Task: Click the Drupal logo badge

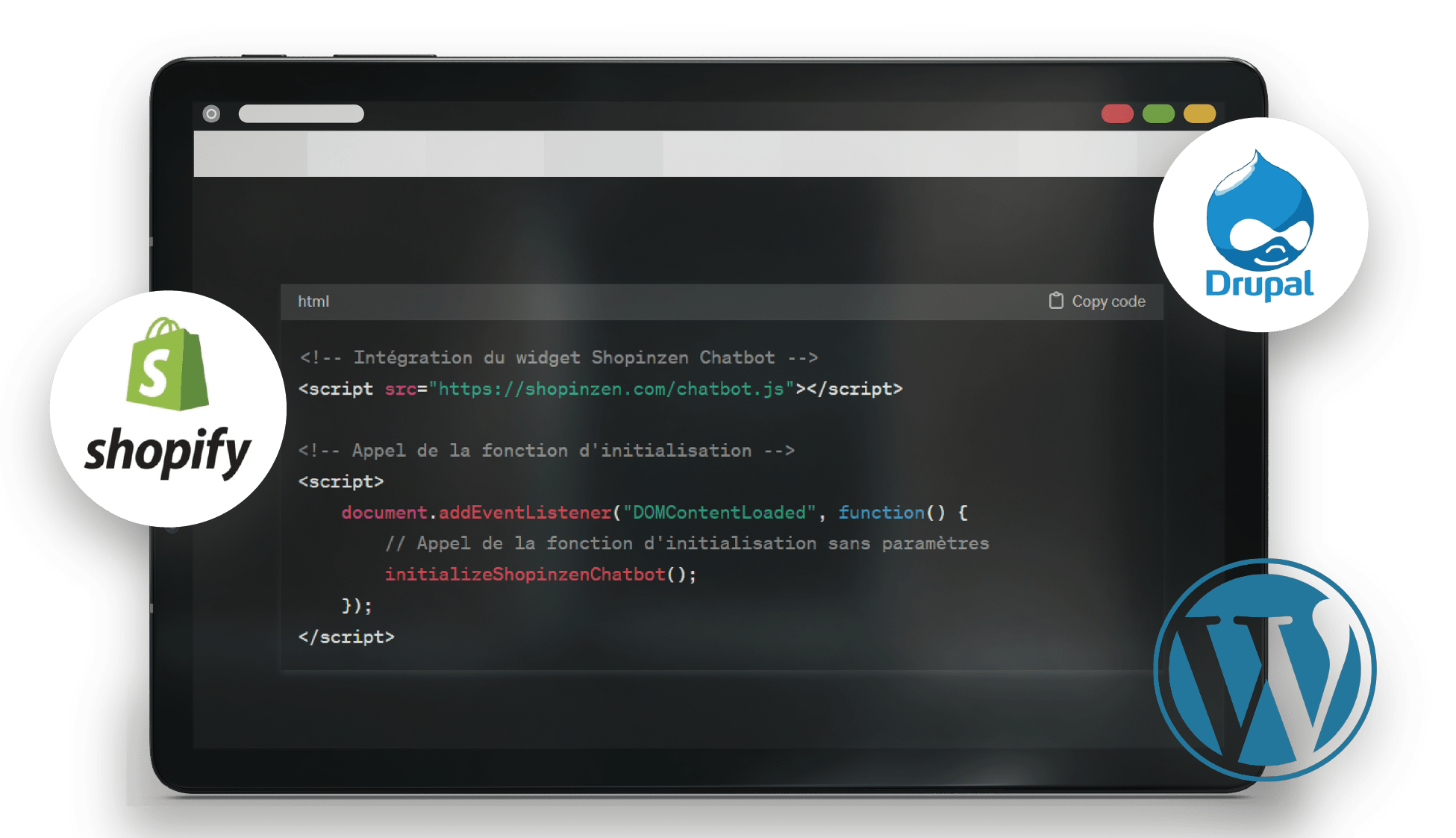Action: point(1260,225)
